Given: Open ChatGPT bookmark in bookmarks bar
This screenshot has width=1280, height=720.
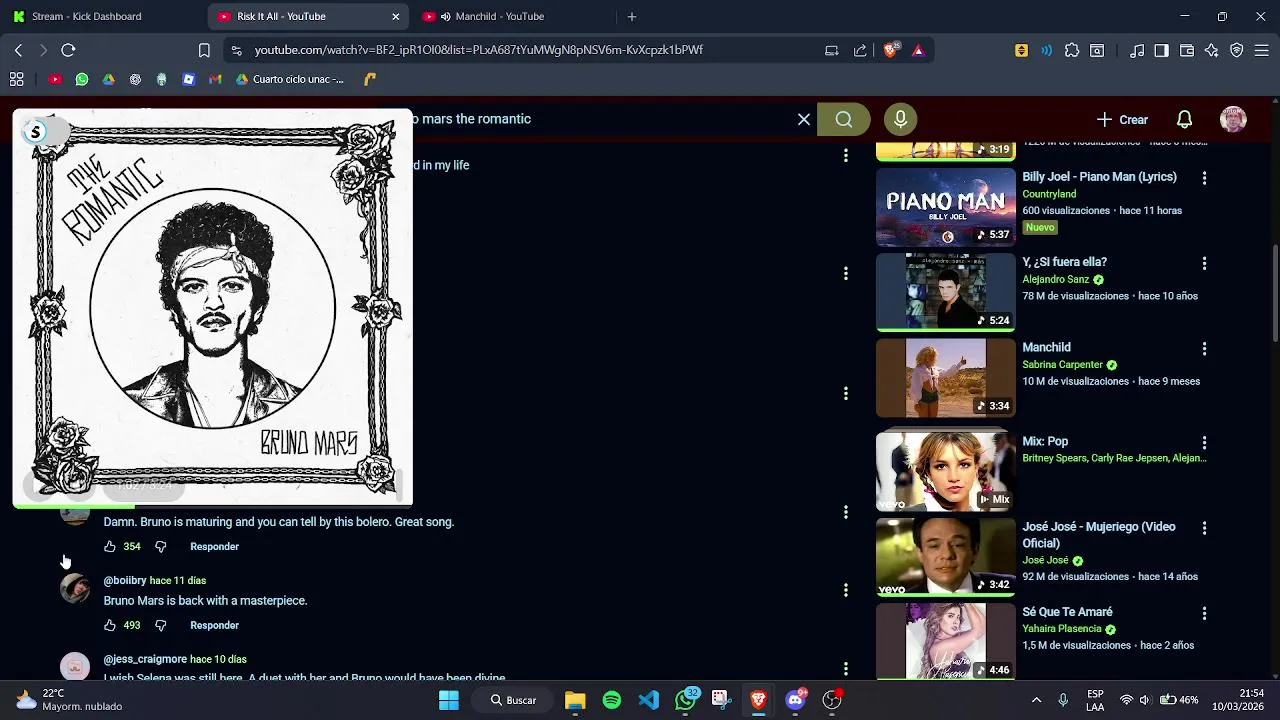Looking at the screenshot, I should tap(135, 79).
